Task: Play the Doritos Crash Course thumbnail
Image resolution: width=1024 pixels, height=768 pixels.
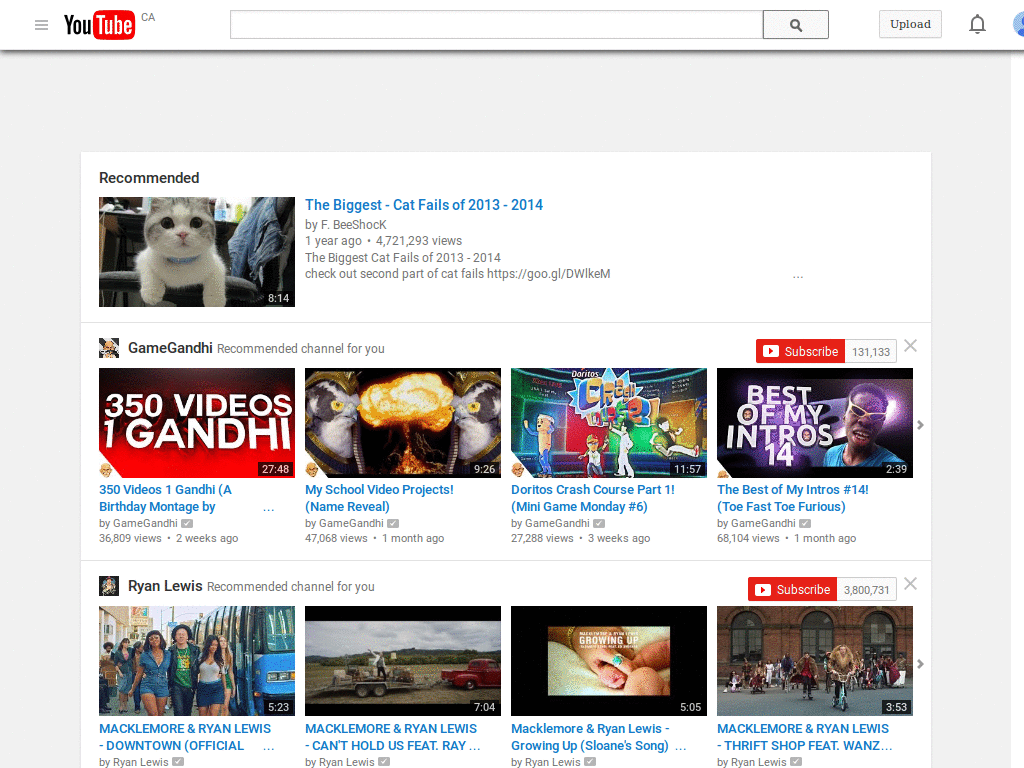Action: pos(609,423)
